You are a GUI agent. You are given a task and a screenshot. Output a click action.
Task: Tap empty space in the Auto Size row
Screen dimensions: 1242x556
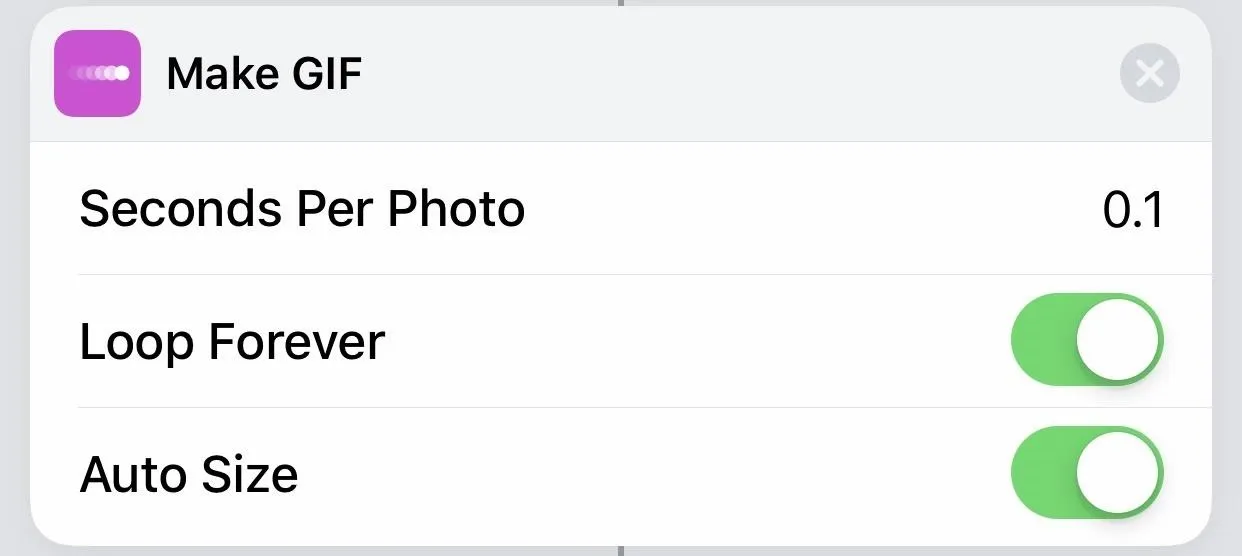coord(650,474)
